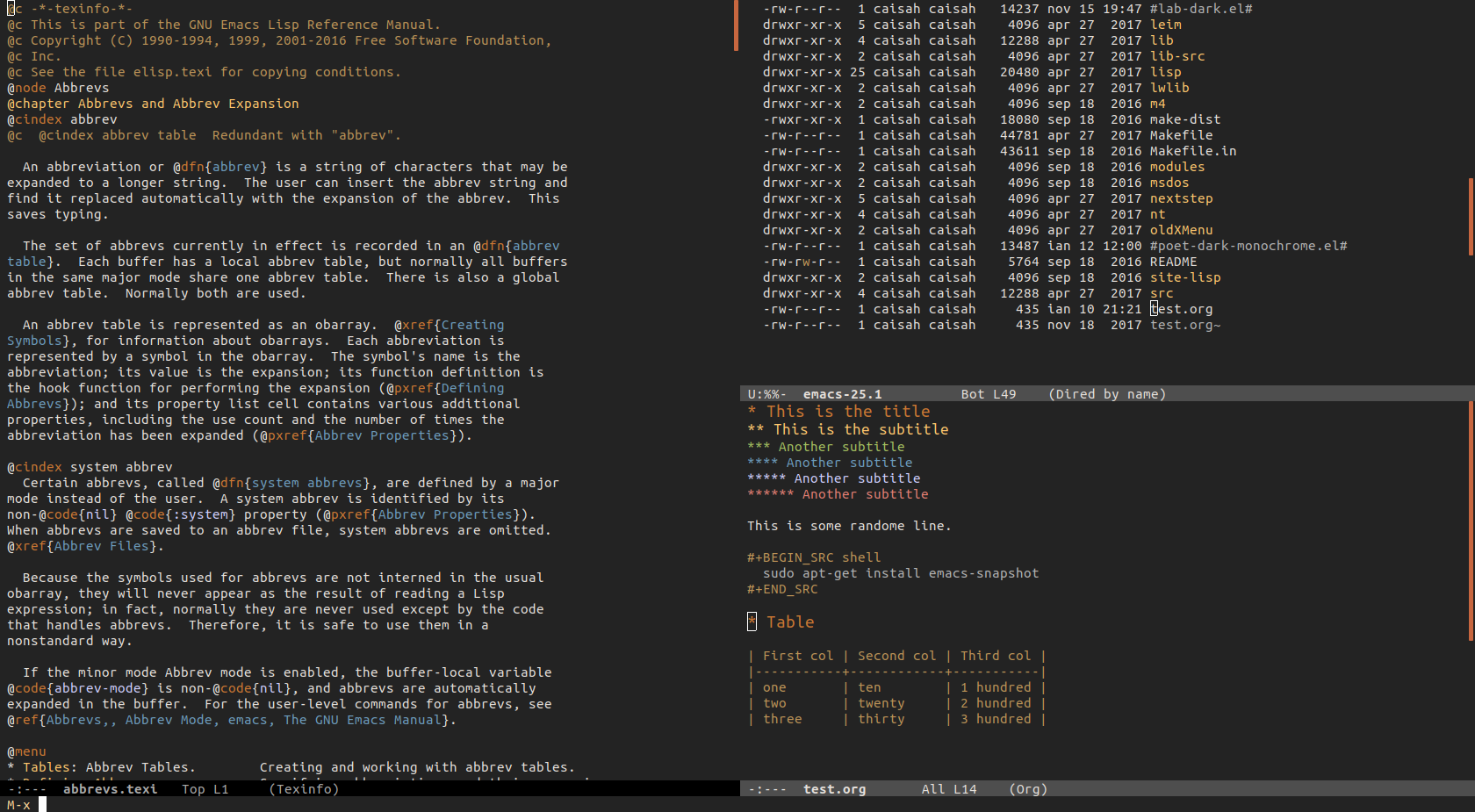The height and width of the screenshot is (812, 1475).
Task: Expand the Table heading star
Action: pos(752,622)
